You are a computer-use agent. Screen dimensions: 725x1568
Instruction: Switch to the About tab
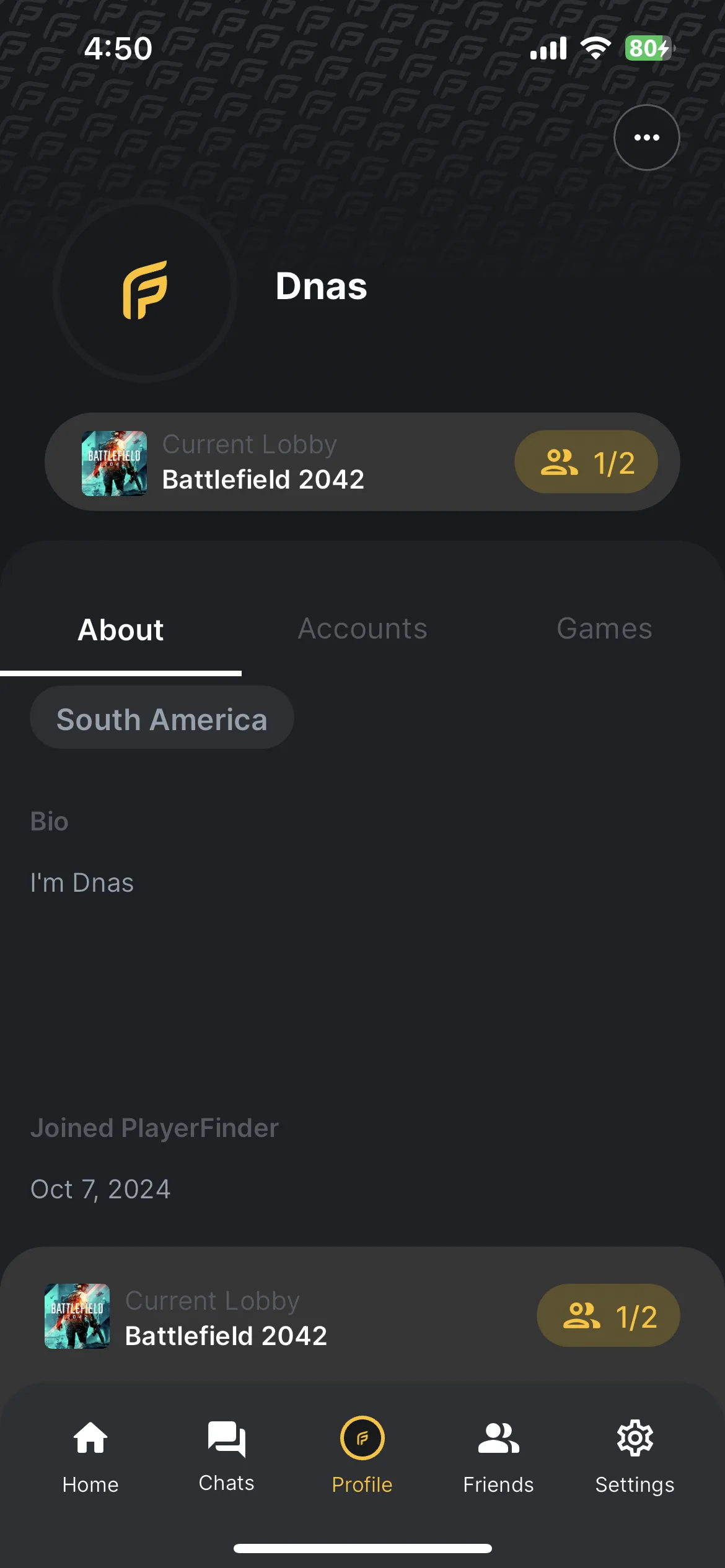tap(121, 630)
